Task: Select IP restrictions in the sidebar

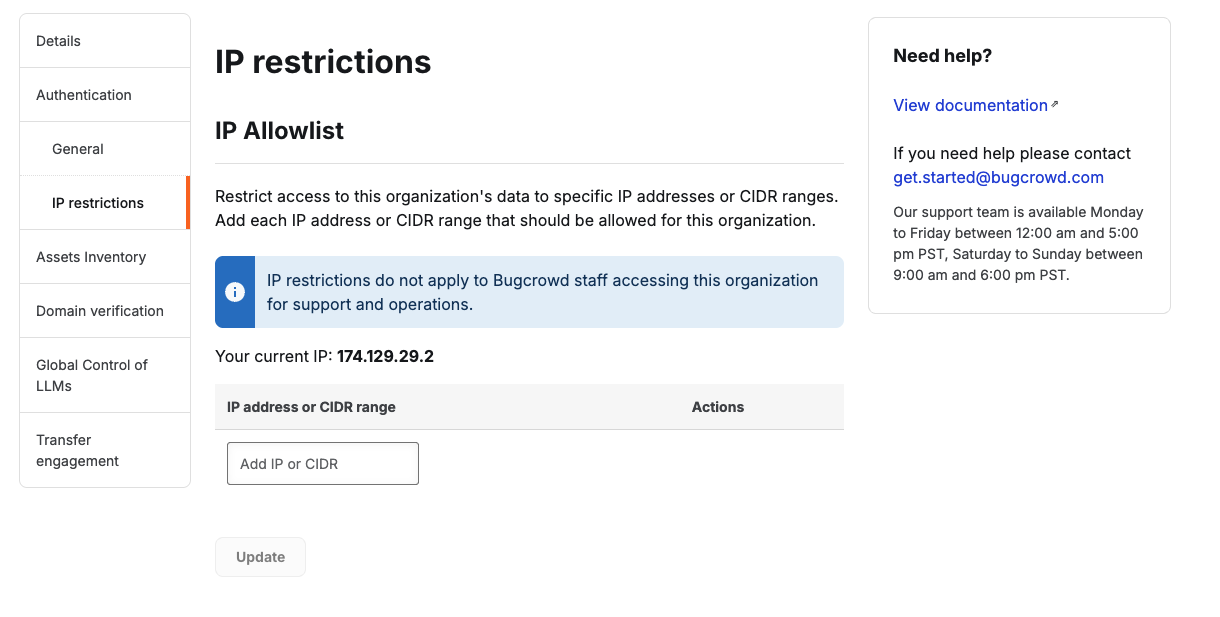Action: click(105, 203)
